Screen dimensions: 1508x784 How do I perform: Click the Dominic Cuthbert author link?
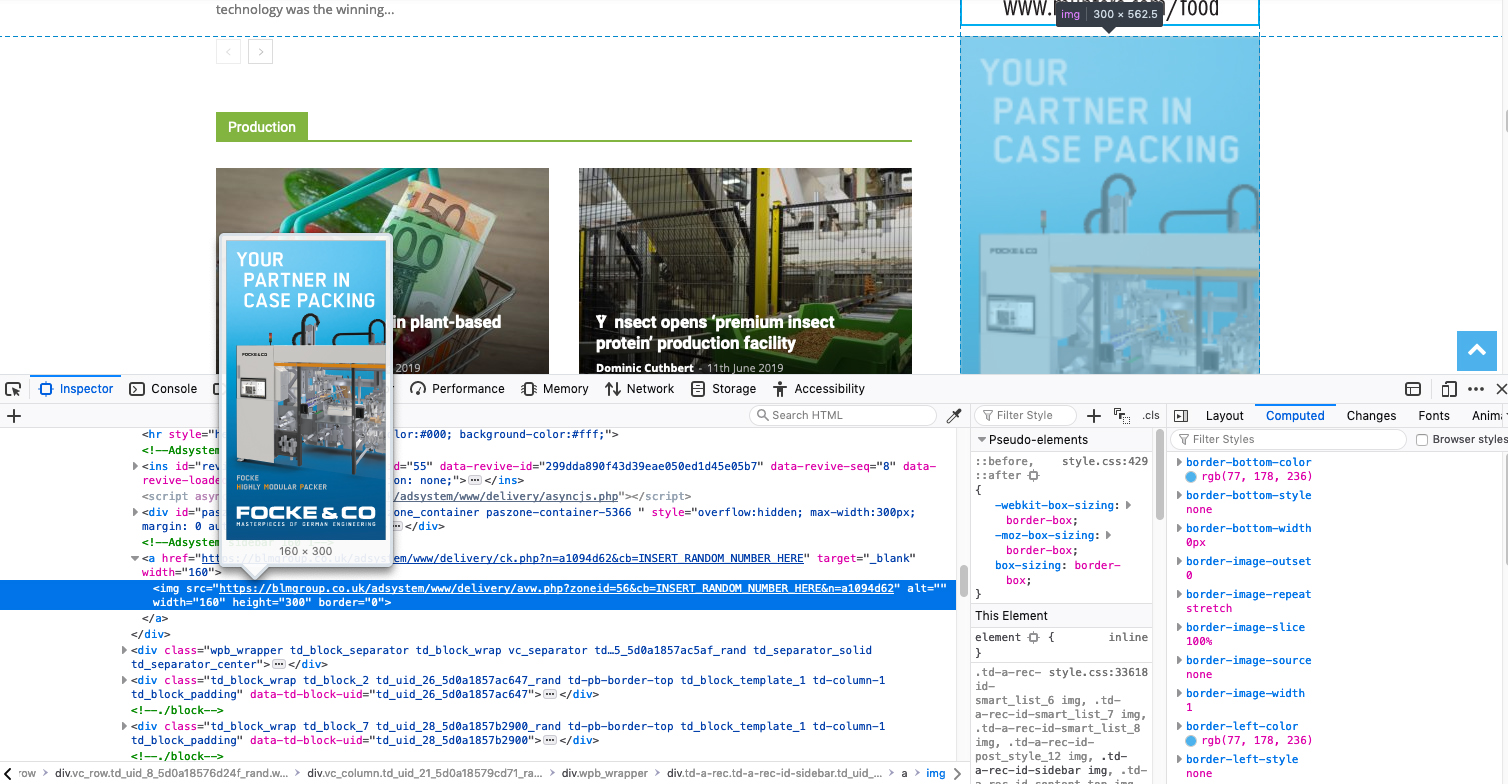click(x=645, y=368)
